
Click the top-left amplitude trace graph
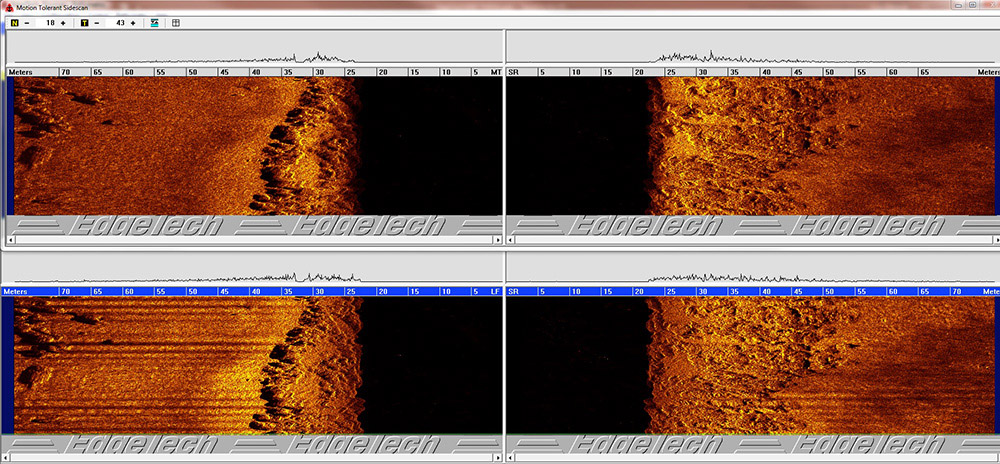254,48
